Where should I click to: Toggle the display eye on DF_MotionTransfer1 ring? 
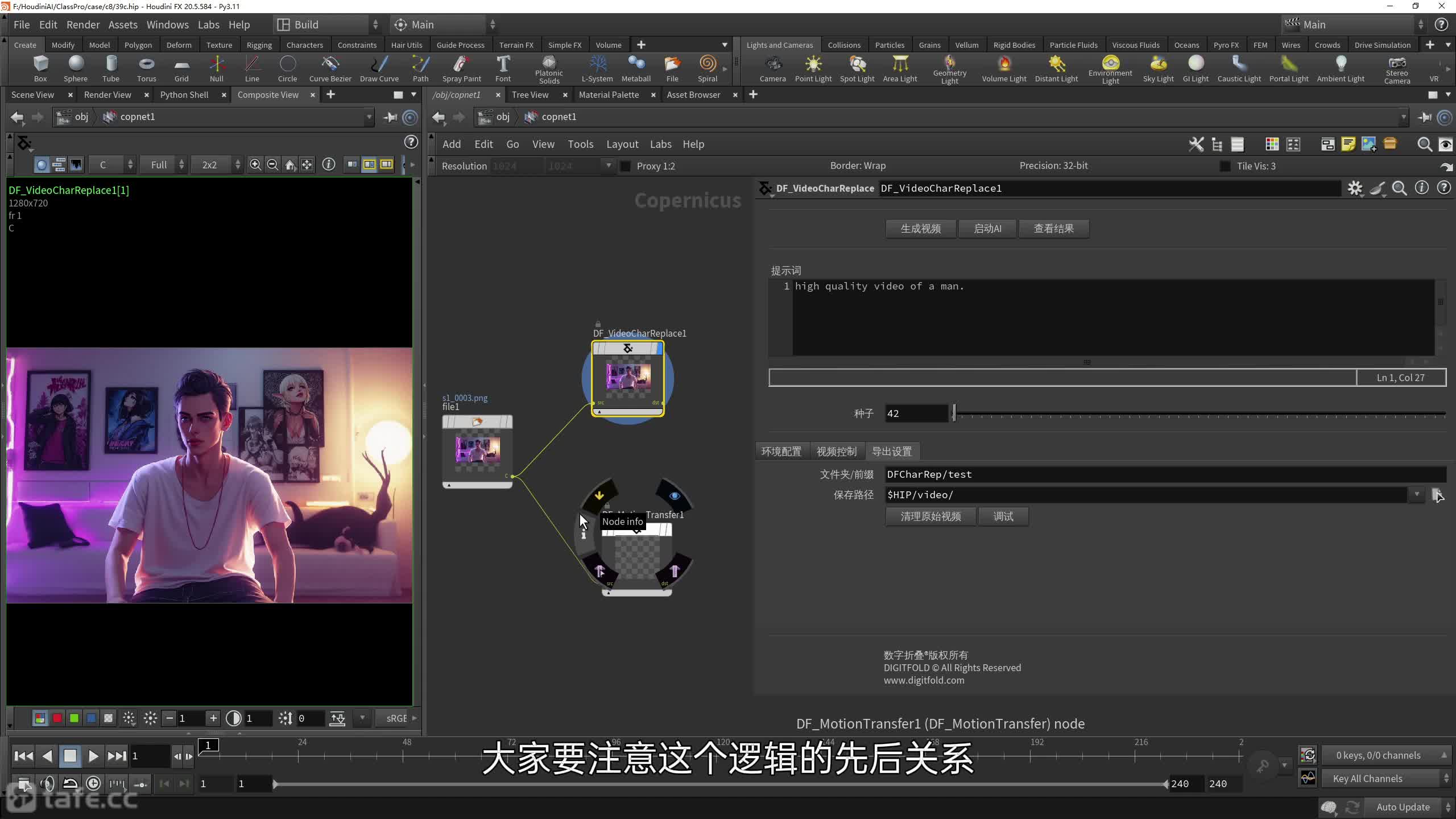(675, 495)
